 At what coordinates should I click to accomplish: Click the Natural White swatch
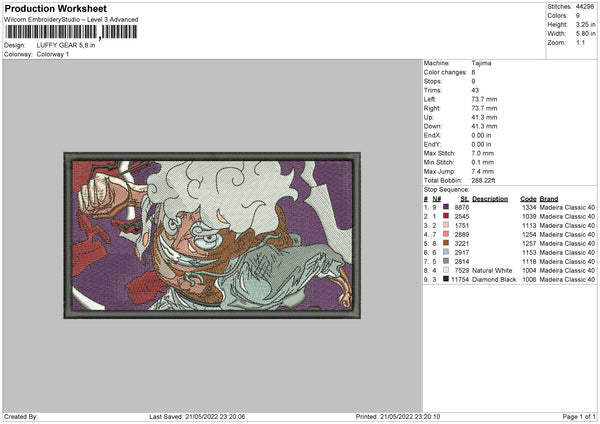(446, 270)
